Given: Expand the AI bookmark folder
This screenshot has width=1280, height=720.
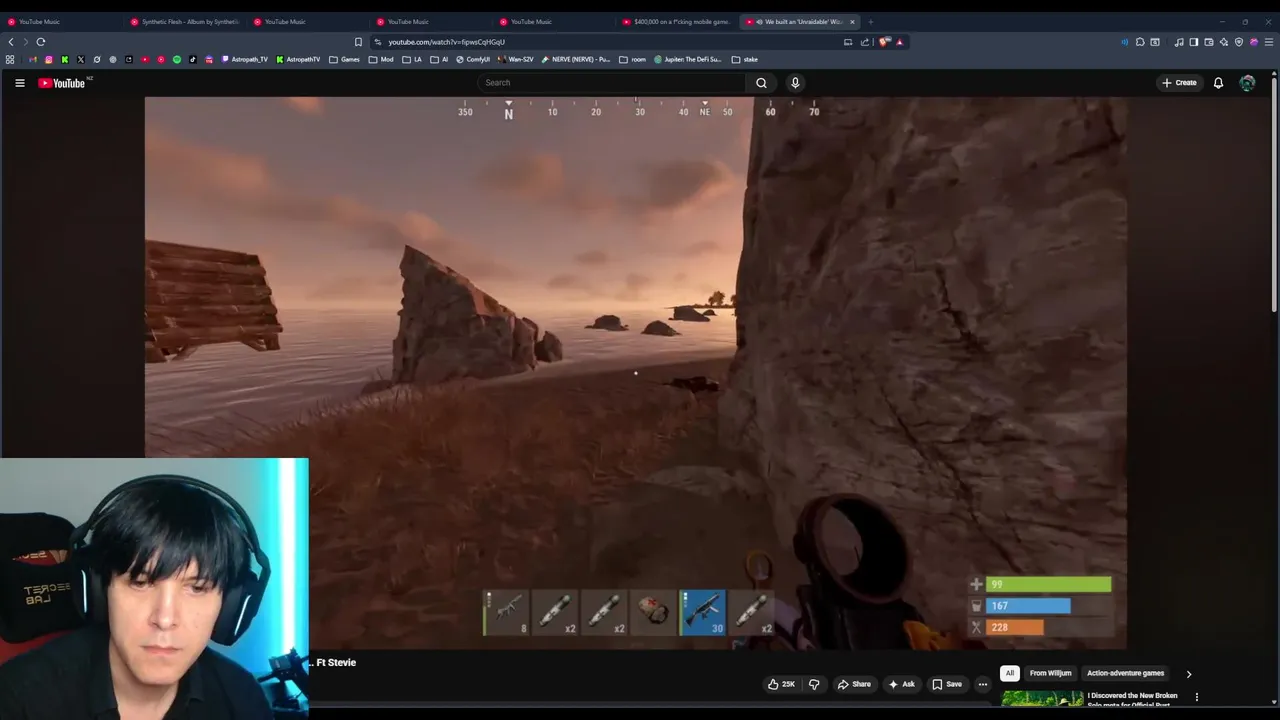Looking at the screenshot, I should [439, 60].
